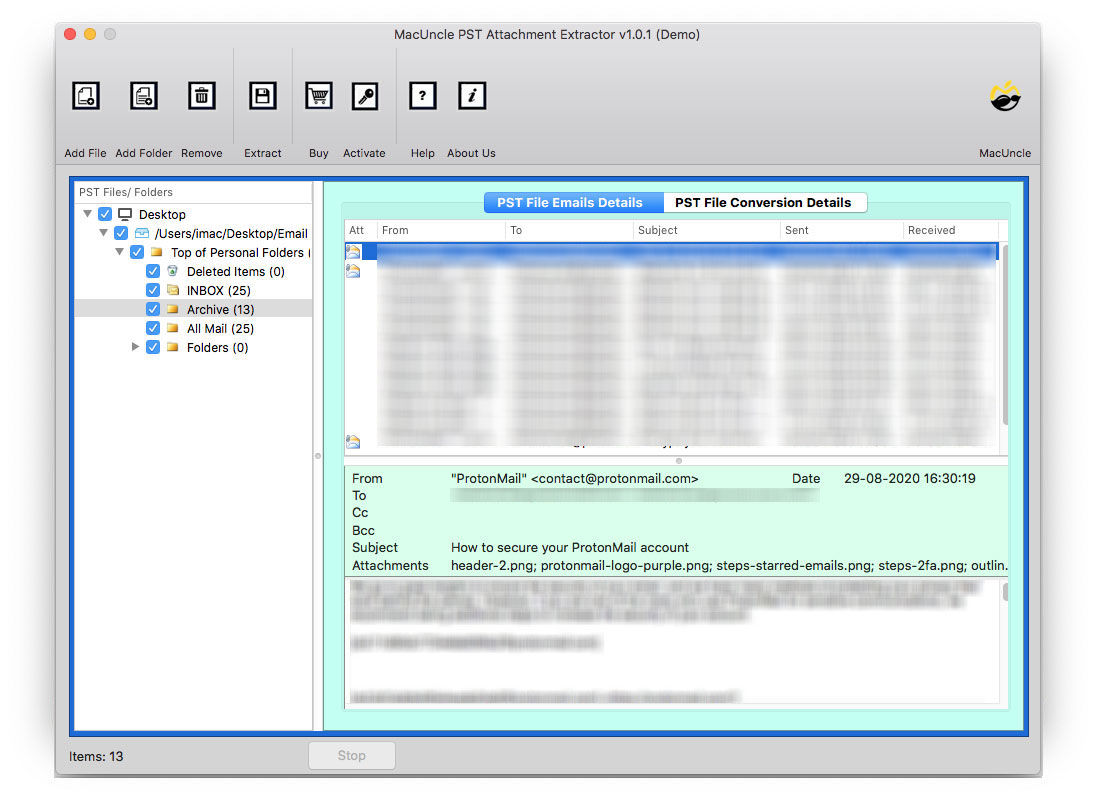Image resolution: width=1096 pixels, height=799 pixels.
Task: Switch to PST File Conversion Details tab
Action: coord(763,202)
